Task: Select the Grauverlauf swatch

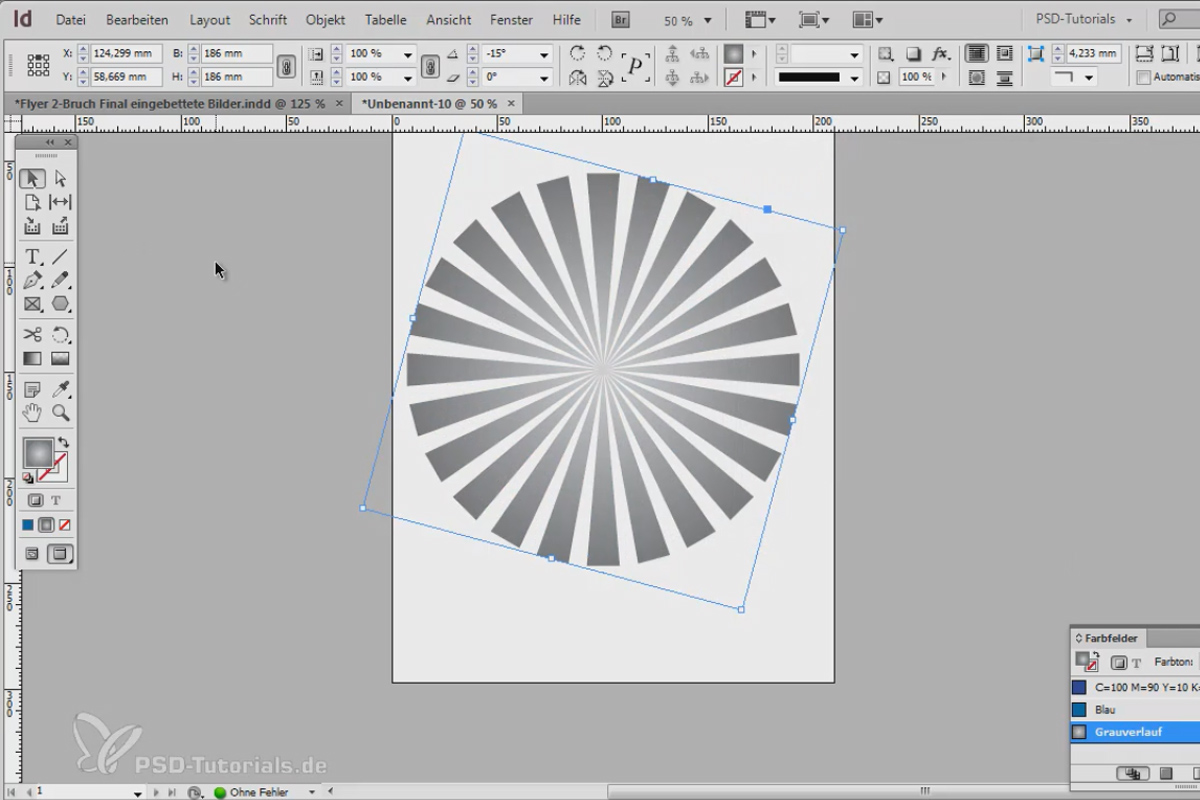Action: pyautogui.click(x=1135, y=732)
